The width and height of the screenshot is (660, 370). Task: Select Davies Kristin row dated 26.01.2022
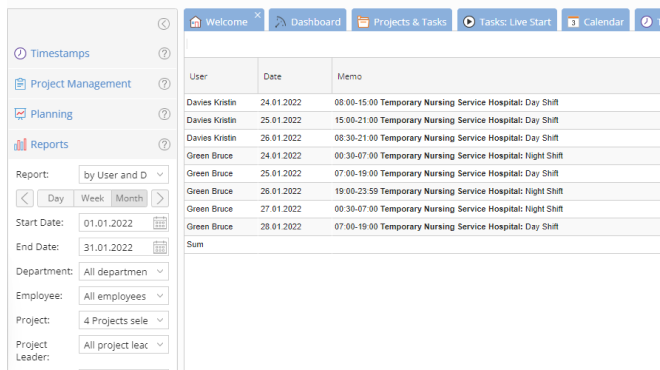click(422, 138)
